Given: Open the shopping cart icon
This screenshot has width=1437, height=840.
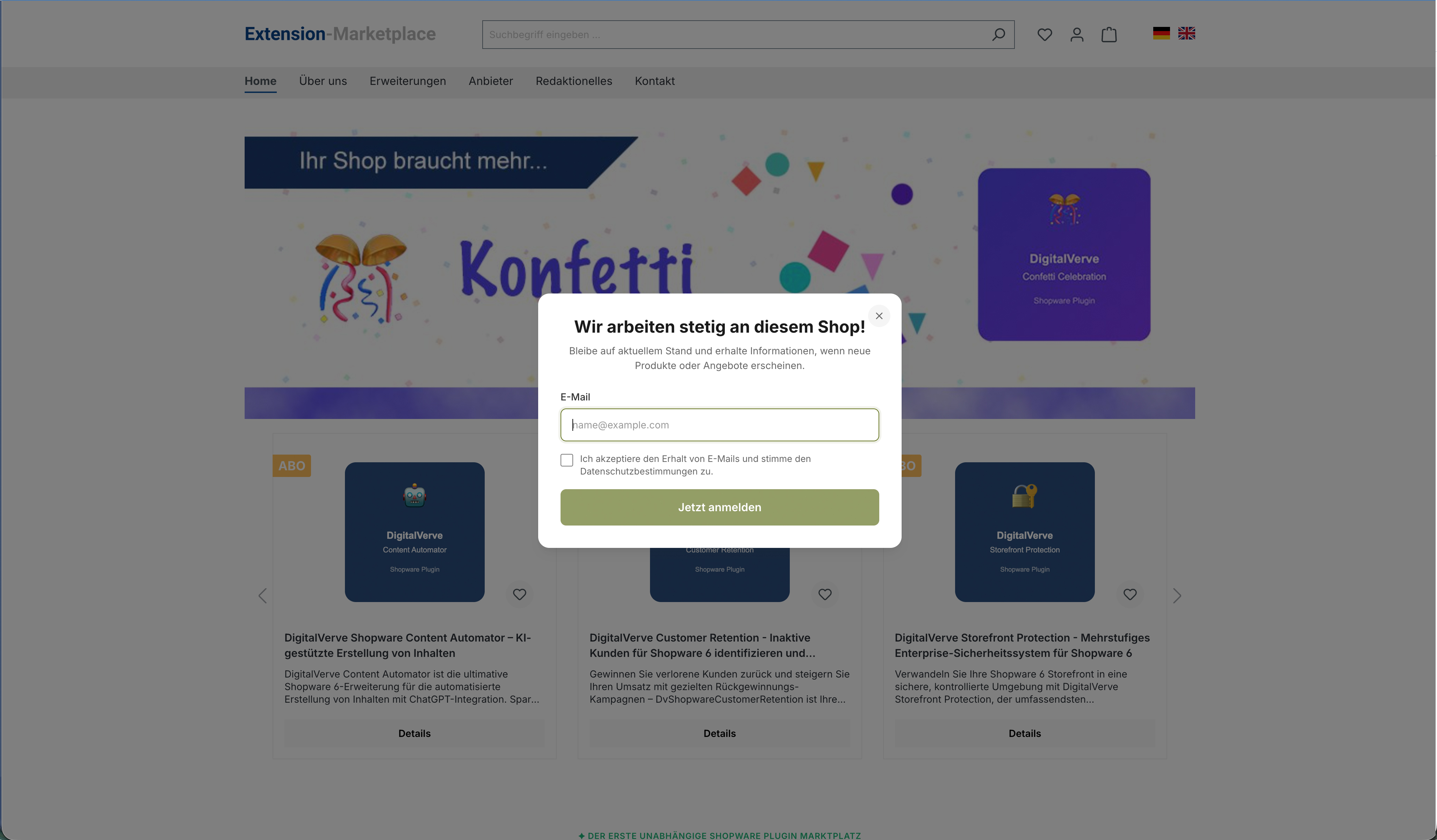Looking at the screenshot, I should 1109,35.
